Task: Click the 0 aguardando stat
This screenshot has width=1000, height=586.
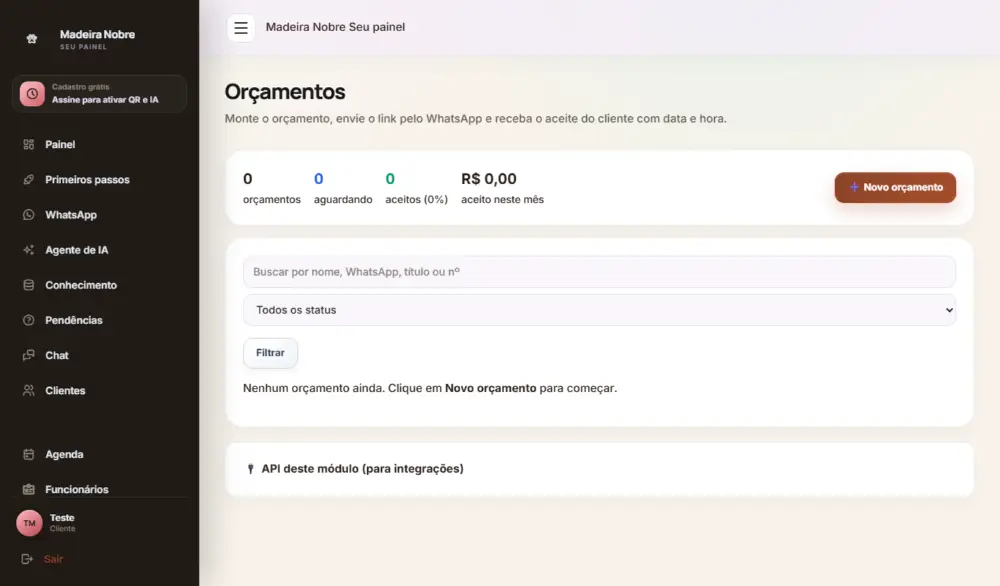Action: [343, 188]
